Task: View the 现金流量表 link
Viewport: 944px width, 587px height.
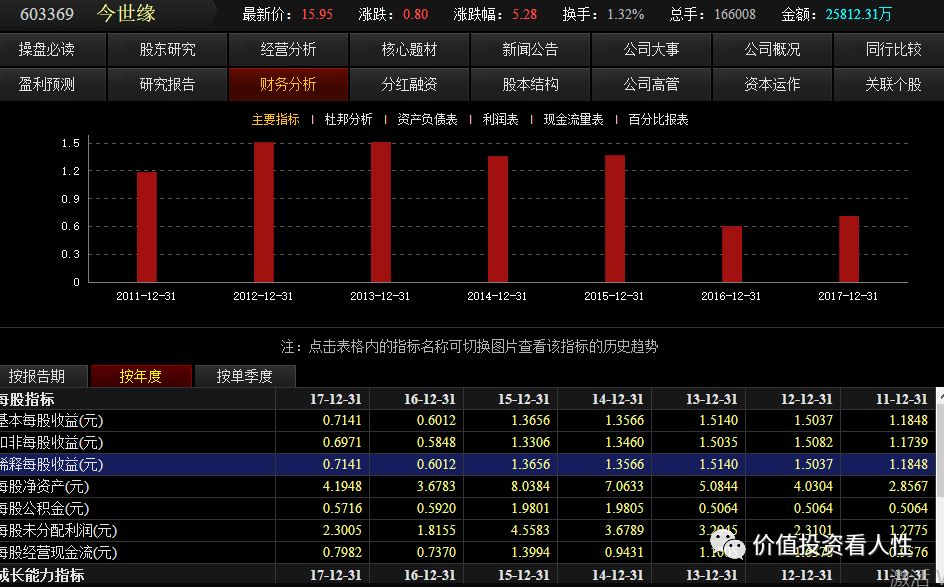Action: 573,119
